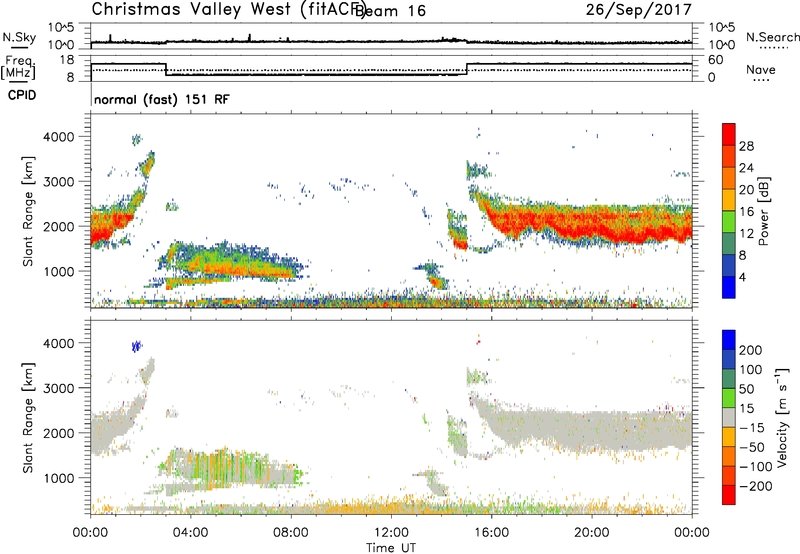The width and height of the screenshot is (800, 554).
Task: Click the blue velocity patch near 4000 km
Action: [x=136, y=346]
